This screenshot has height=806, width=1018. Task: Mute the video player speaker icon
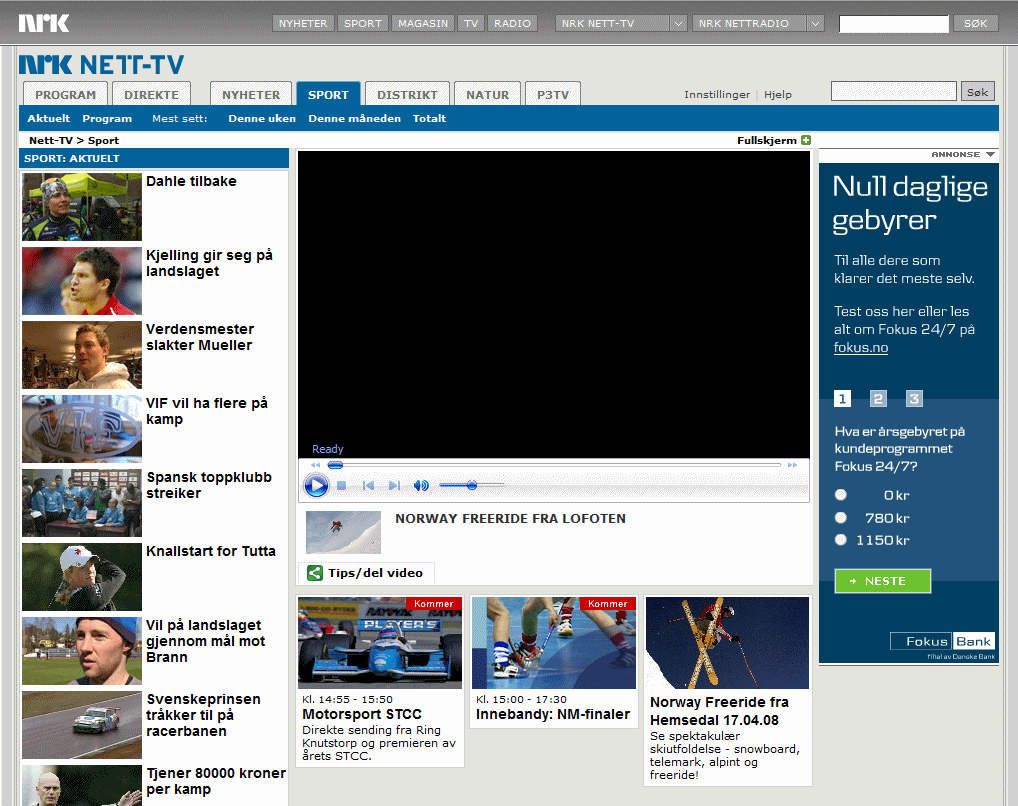[x=421, y=486]
